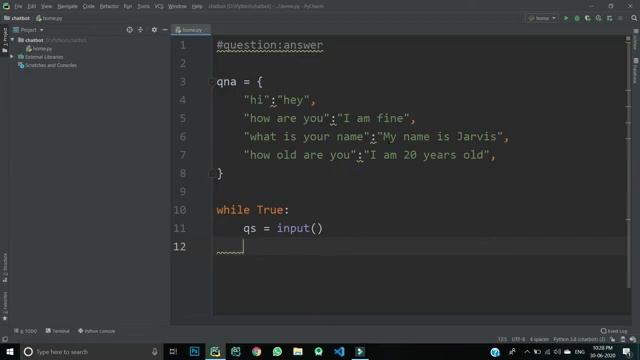
Task: Click line 12 in the editor
Action: tap(419, 247)
